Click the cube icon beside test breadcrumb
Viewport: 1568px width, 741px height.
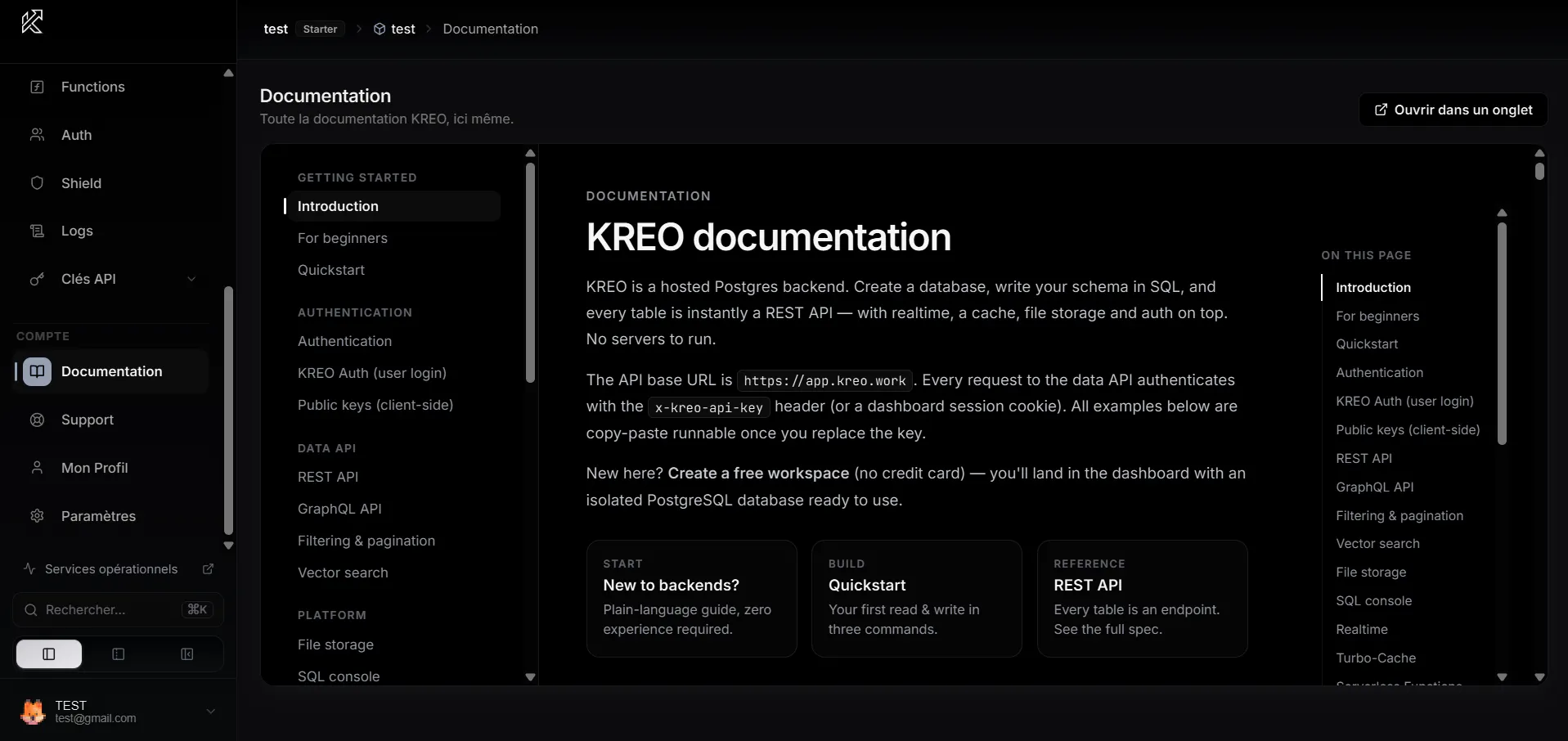[x=380, y=29]
